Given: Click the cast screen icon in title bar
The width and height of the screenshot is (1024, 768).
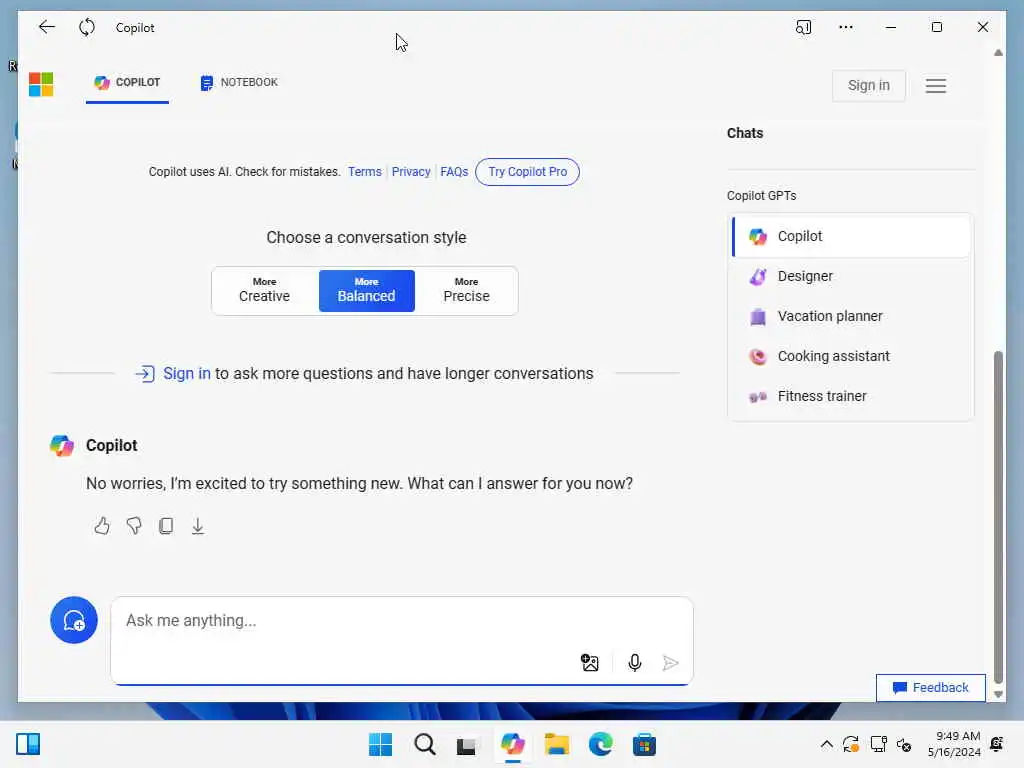Looking at the screenshot, I should click(x=803, y=27).
